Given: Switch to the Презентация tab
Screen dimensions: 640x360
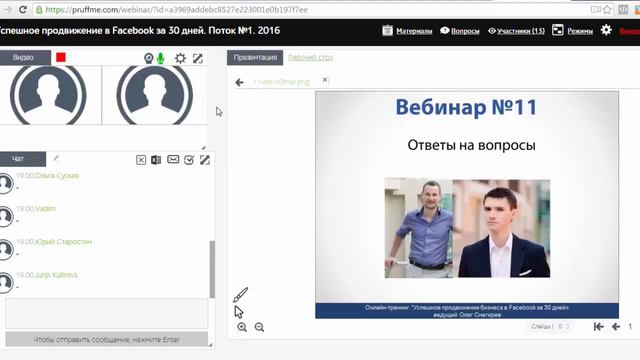Looking at the screenshot, I should [255, 58].
